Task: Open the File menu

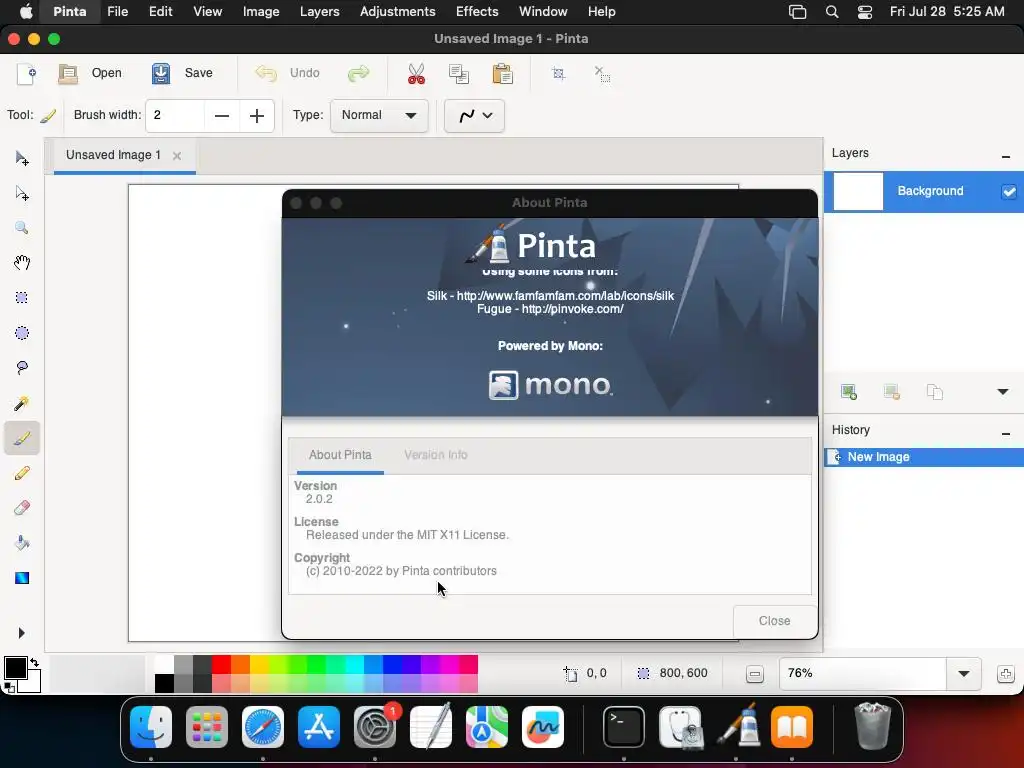Action: (118, 12)
